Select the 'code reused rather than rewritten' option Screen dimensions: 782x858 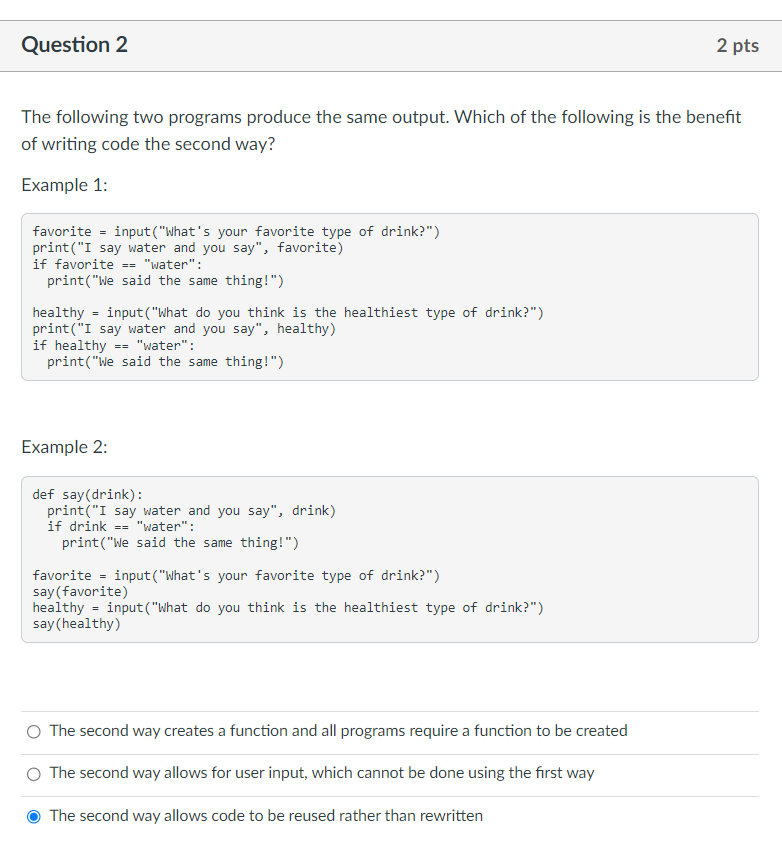point(33,816)
